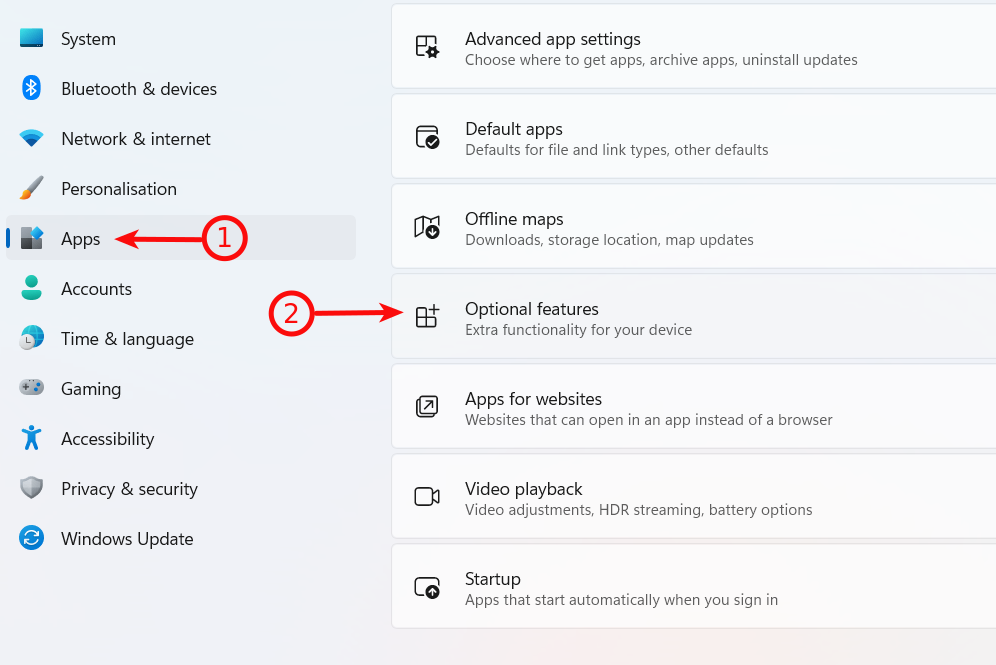996x665 pixels.
Task: Open Startup apps settings
Action: click(694, 586)
